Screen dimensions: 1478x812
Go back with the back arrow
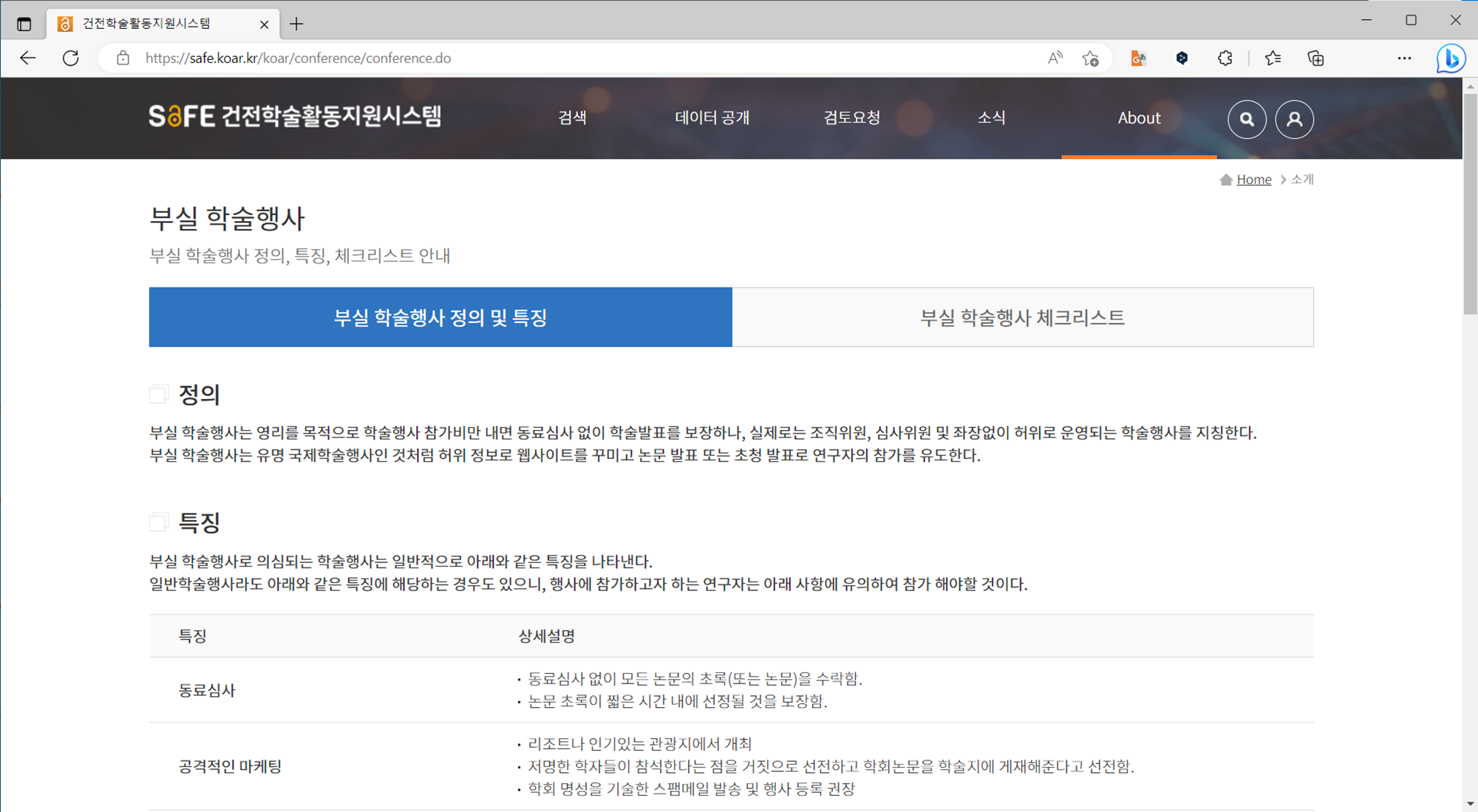28,58
